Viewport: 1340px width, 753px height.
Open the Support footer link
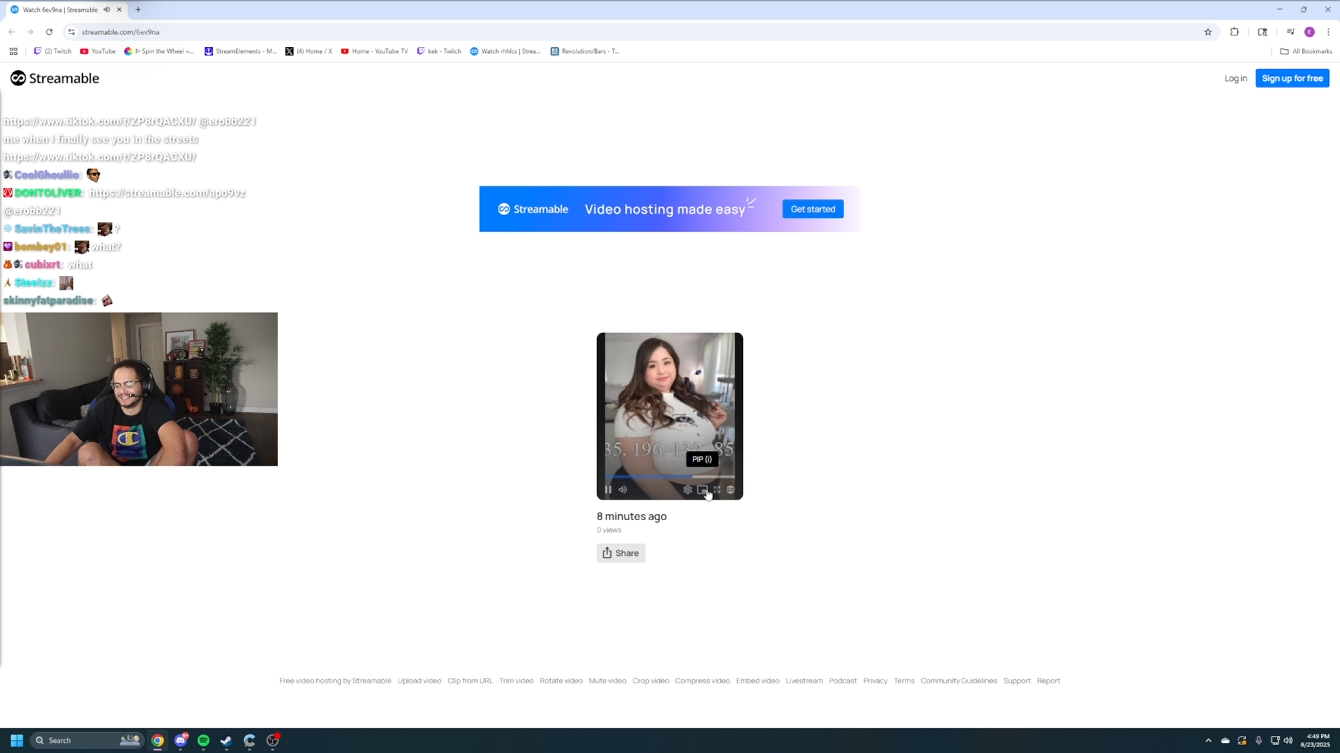coord(1017,681)
